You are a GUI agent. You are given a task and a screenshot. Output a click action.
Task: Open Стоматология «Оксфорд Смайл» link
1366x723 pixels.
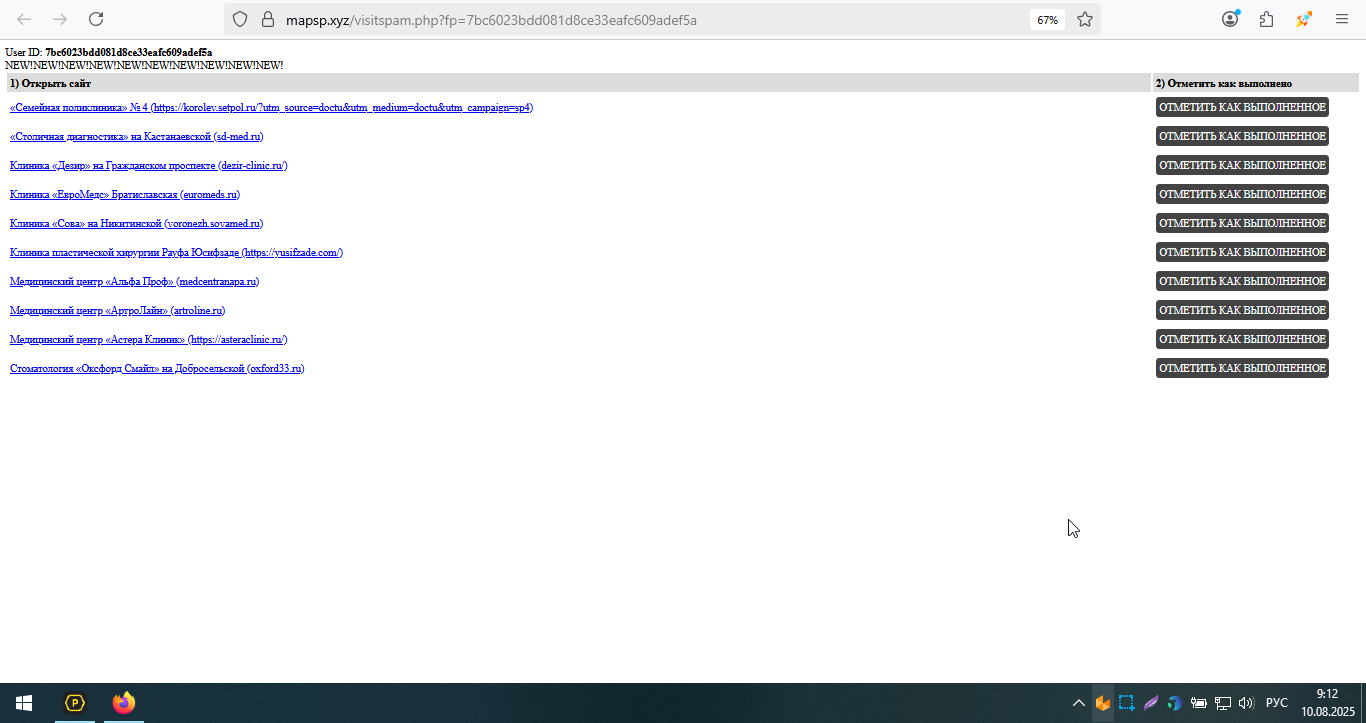157,368
